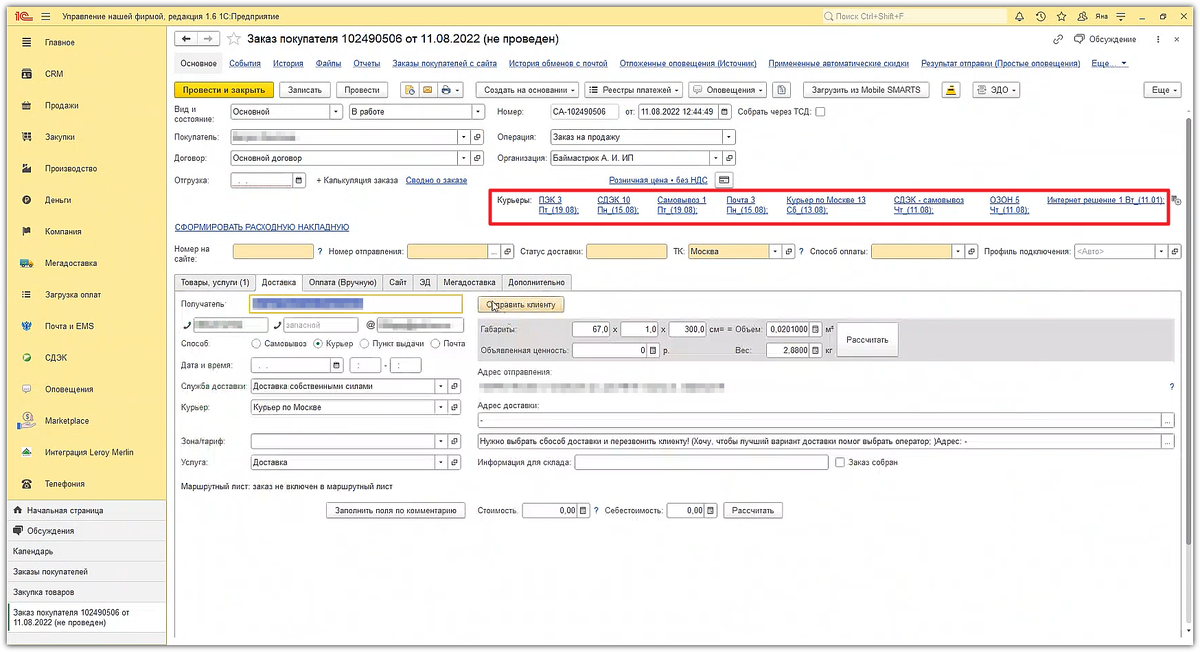1200x652 pixels.
Task: Click calculator icon in Объявленная ценность field
Action: click(x=653, y=351)
